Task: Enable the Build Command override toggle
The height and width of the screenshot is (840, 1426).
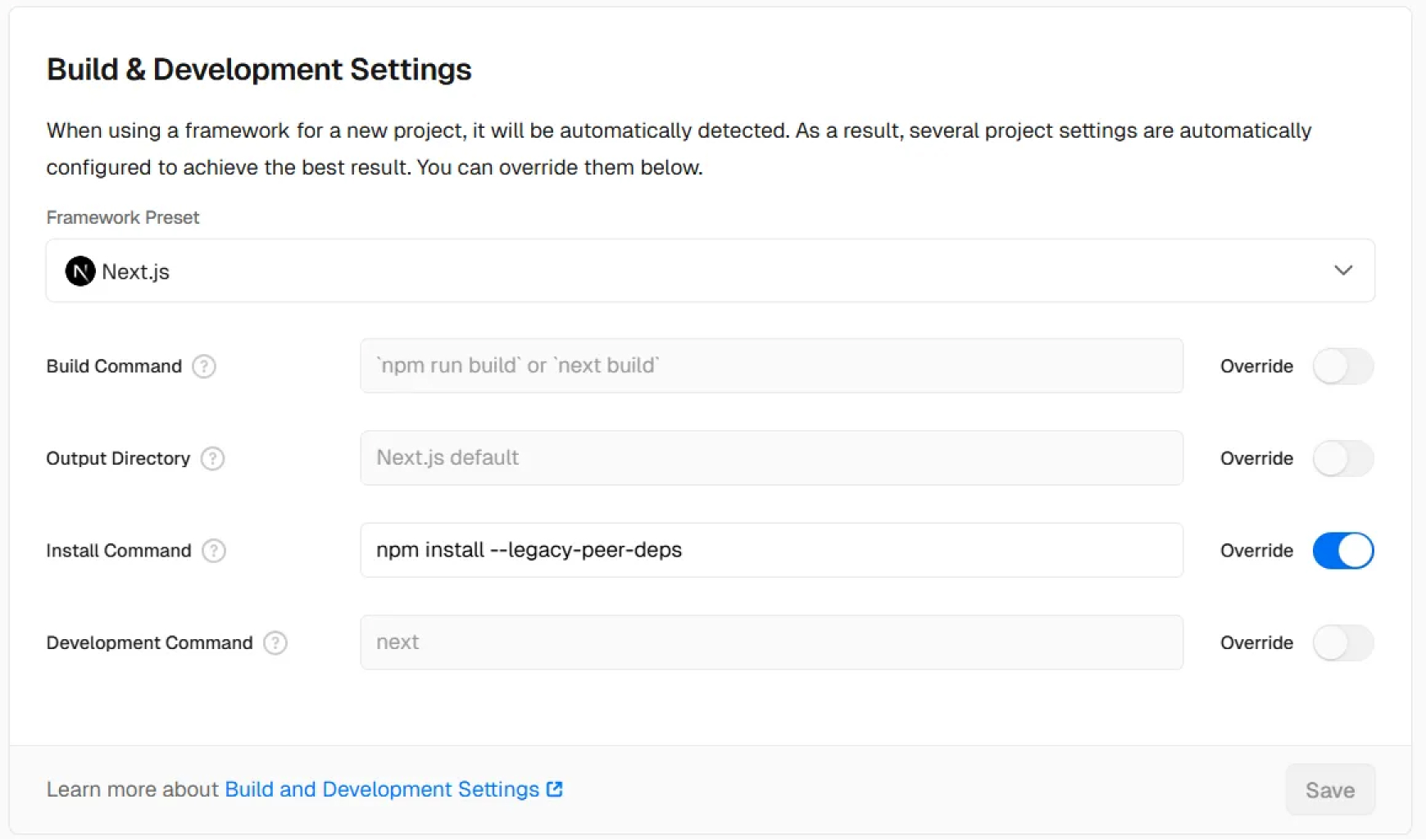Action: pos(1342,366)
